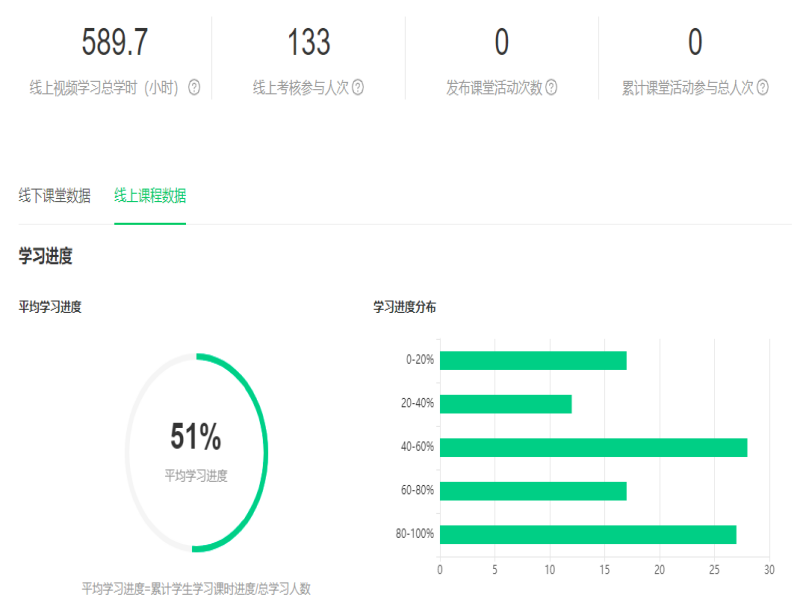Click the 80-100% distribution bar
This screenshot has height=600, width=800.
(x=588, y=534)
